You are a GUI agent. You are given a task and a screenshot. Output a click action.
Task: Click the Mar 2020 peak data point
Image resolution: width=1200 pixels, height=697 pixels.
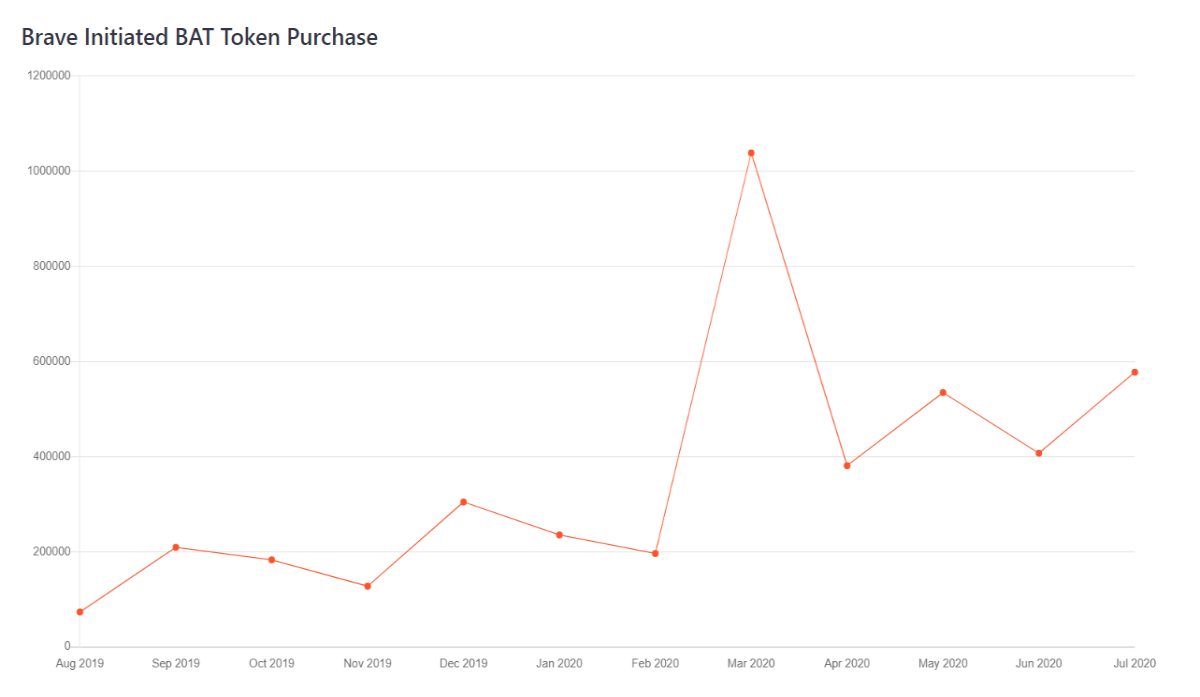click(751, 153)
